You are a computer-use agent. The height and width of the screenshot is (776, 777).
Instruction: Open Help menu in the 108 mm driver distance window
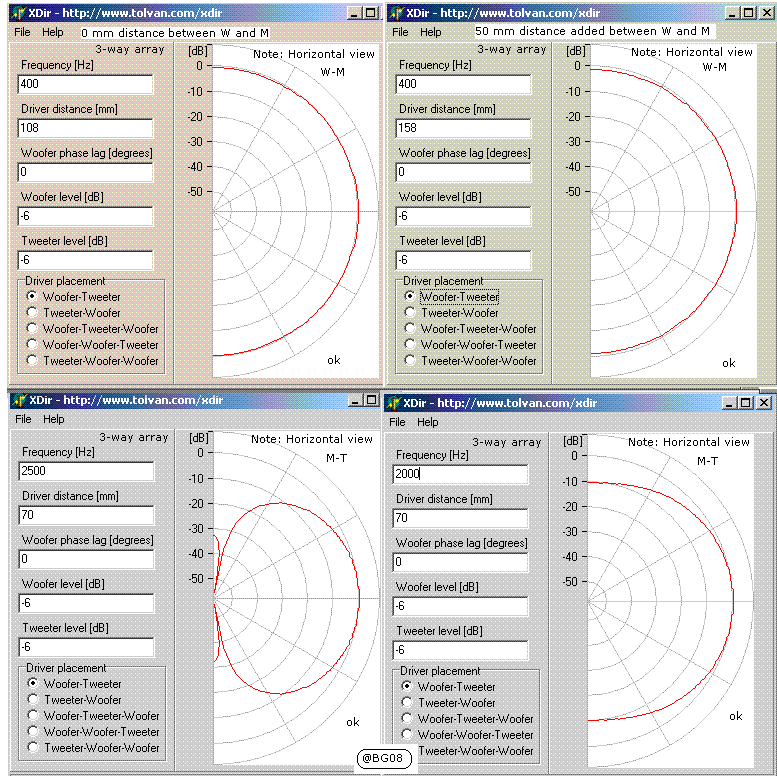pos(53,32)
